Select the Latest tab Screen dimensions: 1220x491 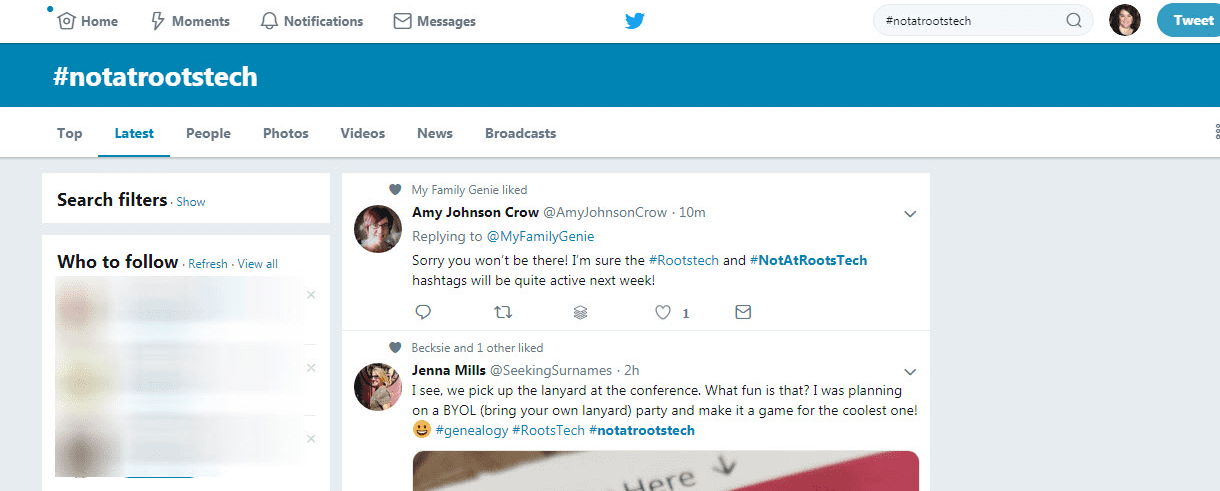134,133
